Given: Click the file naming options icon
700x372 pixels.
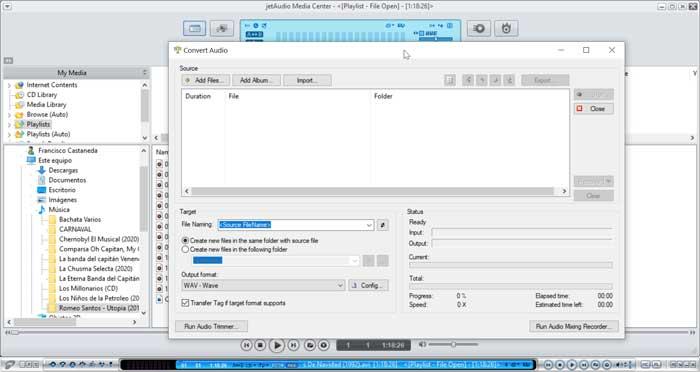Looking at the screenshot, I should (382, 225).
